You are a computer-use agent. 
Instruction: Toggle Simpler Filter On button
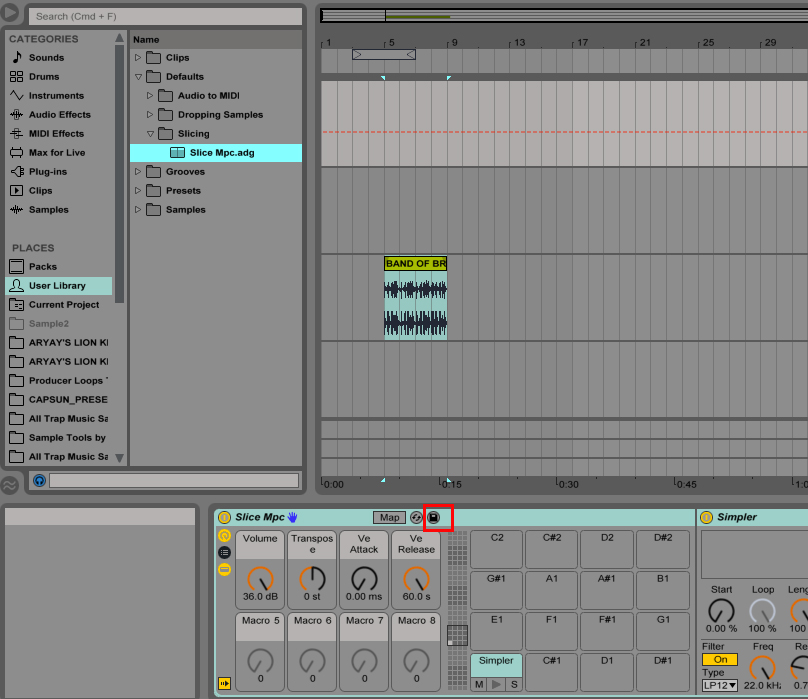click(719, 659)
